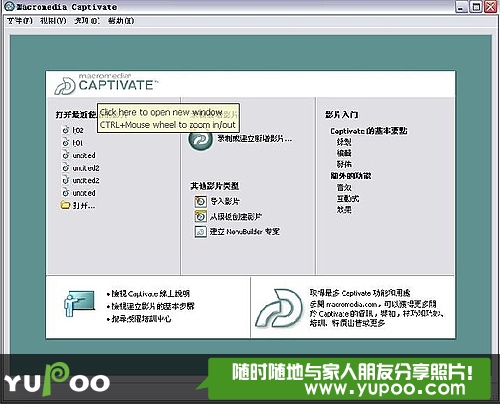Open the second tutorial under Captivate basics

(x=344, y=153)
